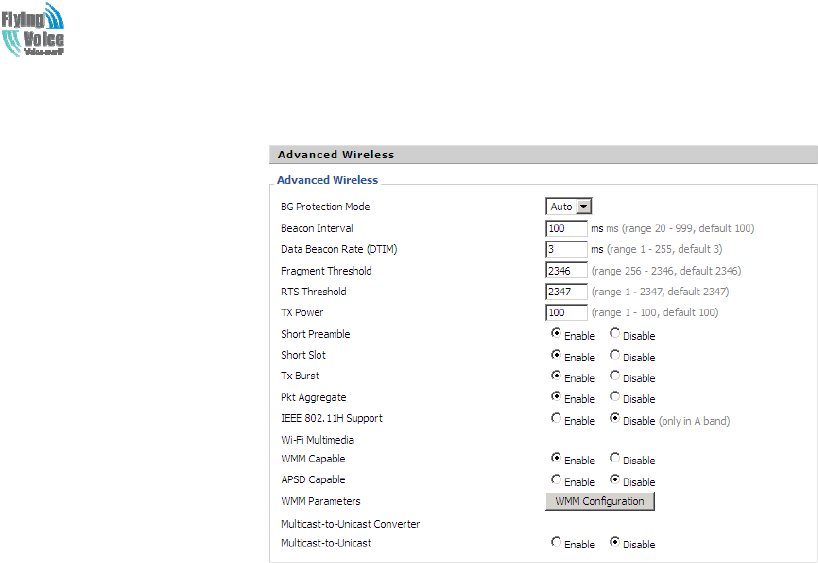Image resolution: width=818 pixels, height=563 pixels.
Task: Set WMM Capable to Enable
Action: coord(556,458)
